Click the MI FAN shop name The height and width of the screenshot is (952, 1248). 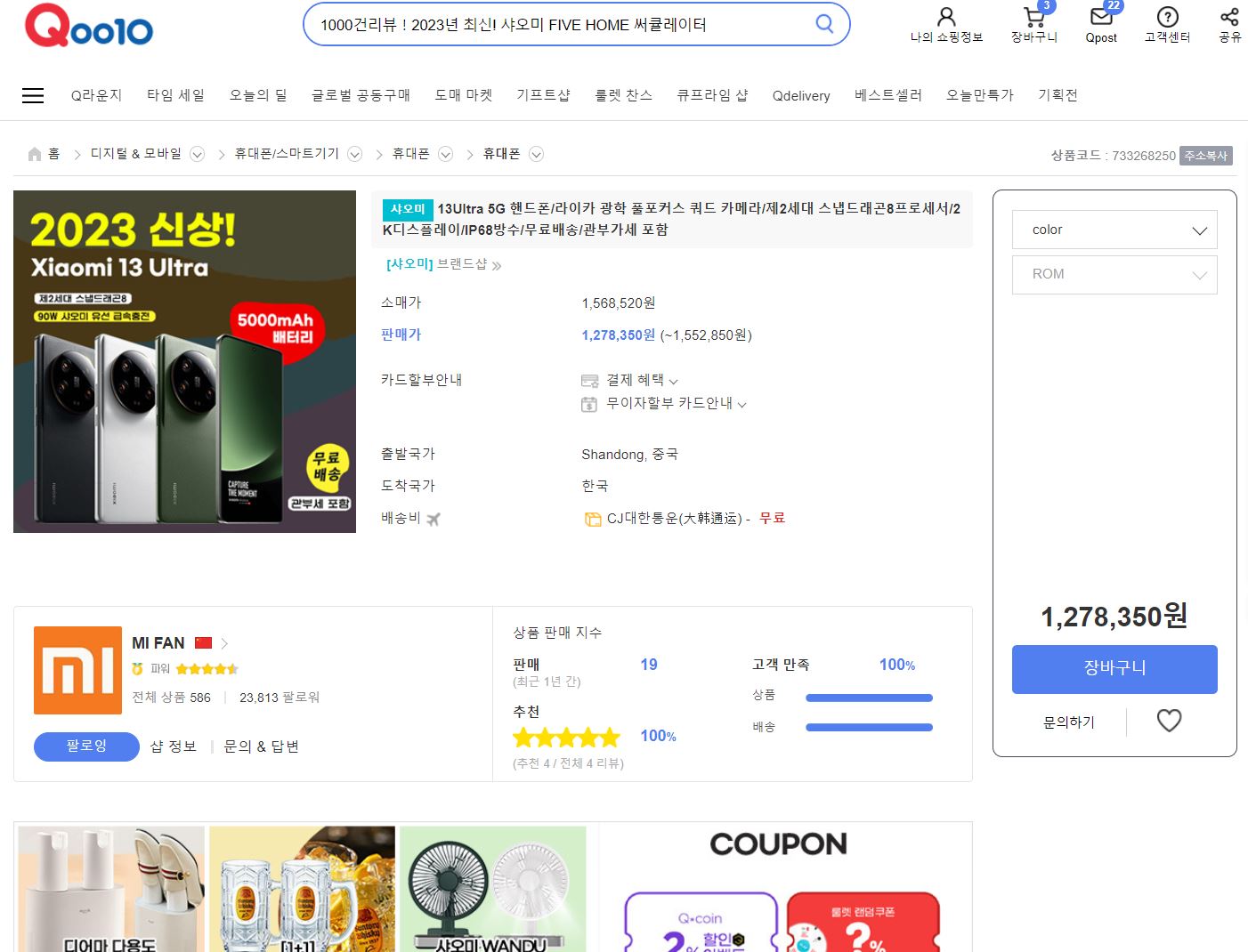point(158,642)
